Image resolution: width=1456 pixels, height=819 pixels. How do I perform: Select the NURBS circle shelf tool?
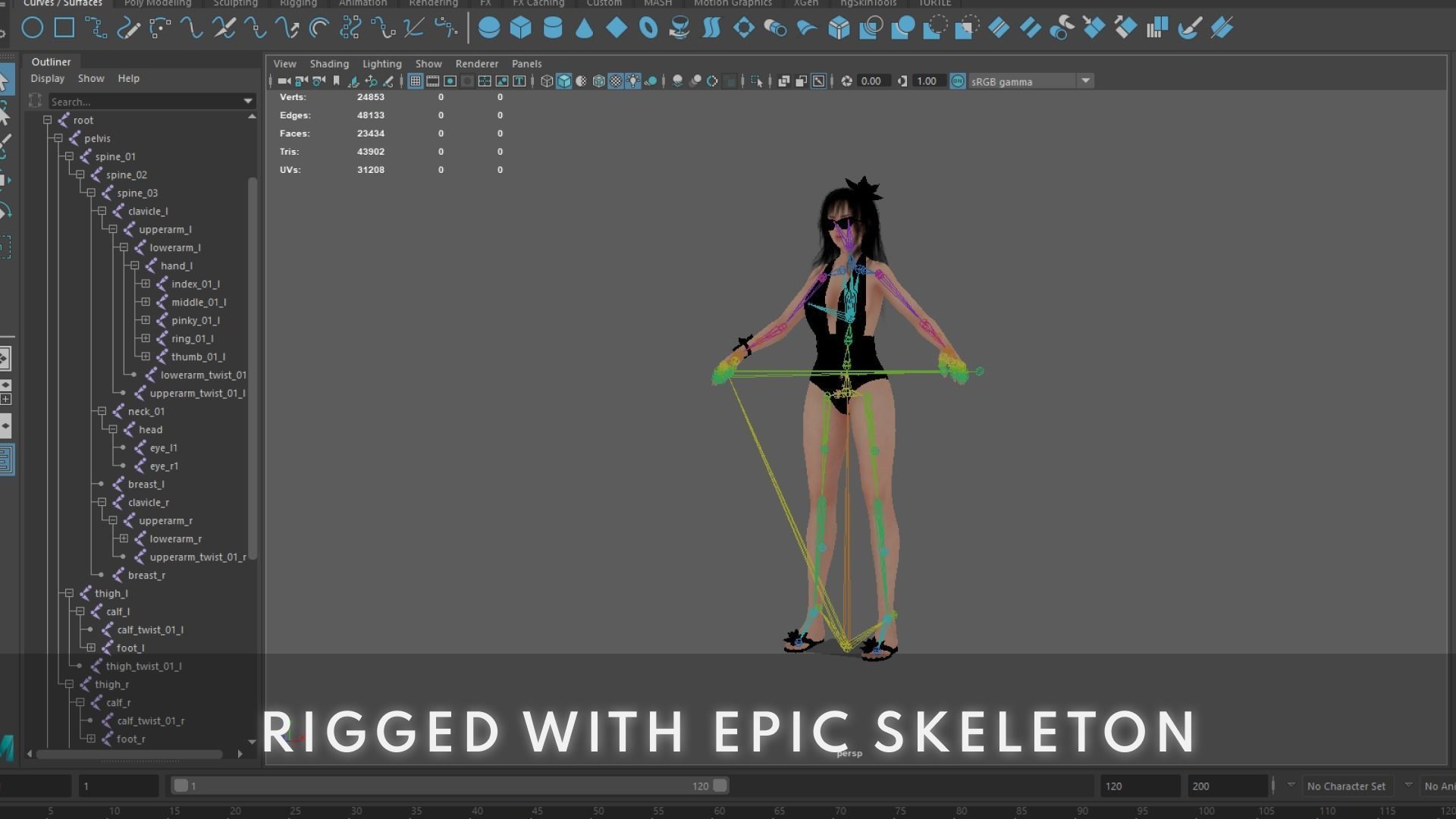coord(32,28)
